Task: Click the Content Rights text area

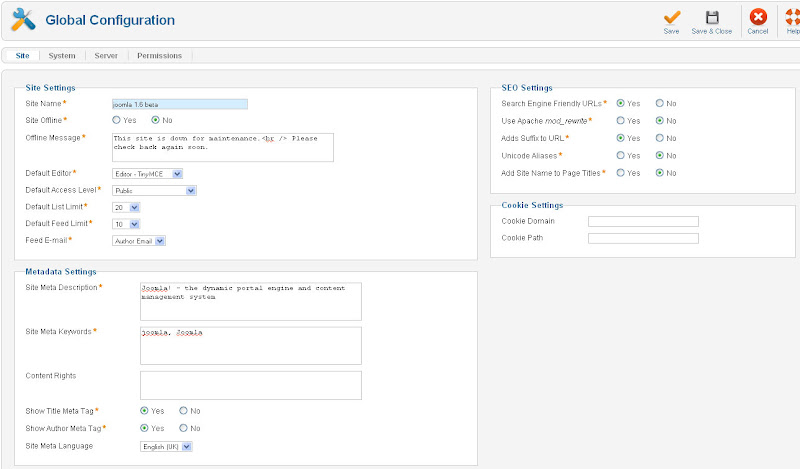Action: (x=251, y=385)
